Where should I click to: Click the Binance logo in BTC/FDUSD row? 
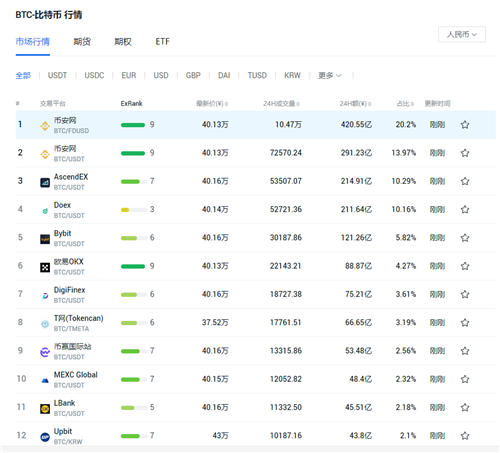coord(45,126)
